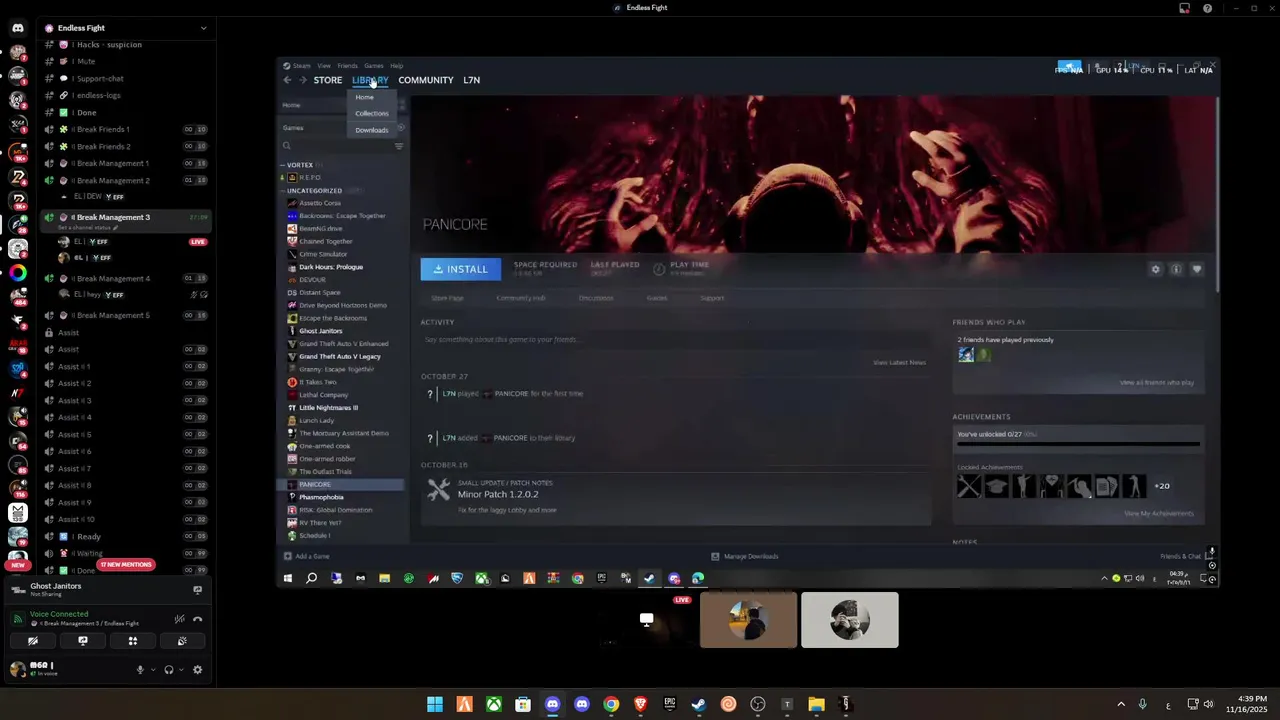This screenshot has height=720, width=1280.
Task: Open Discord soundboard button in voice panel
Action: pos(182,641)
